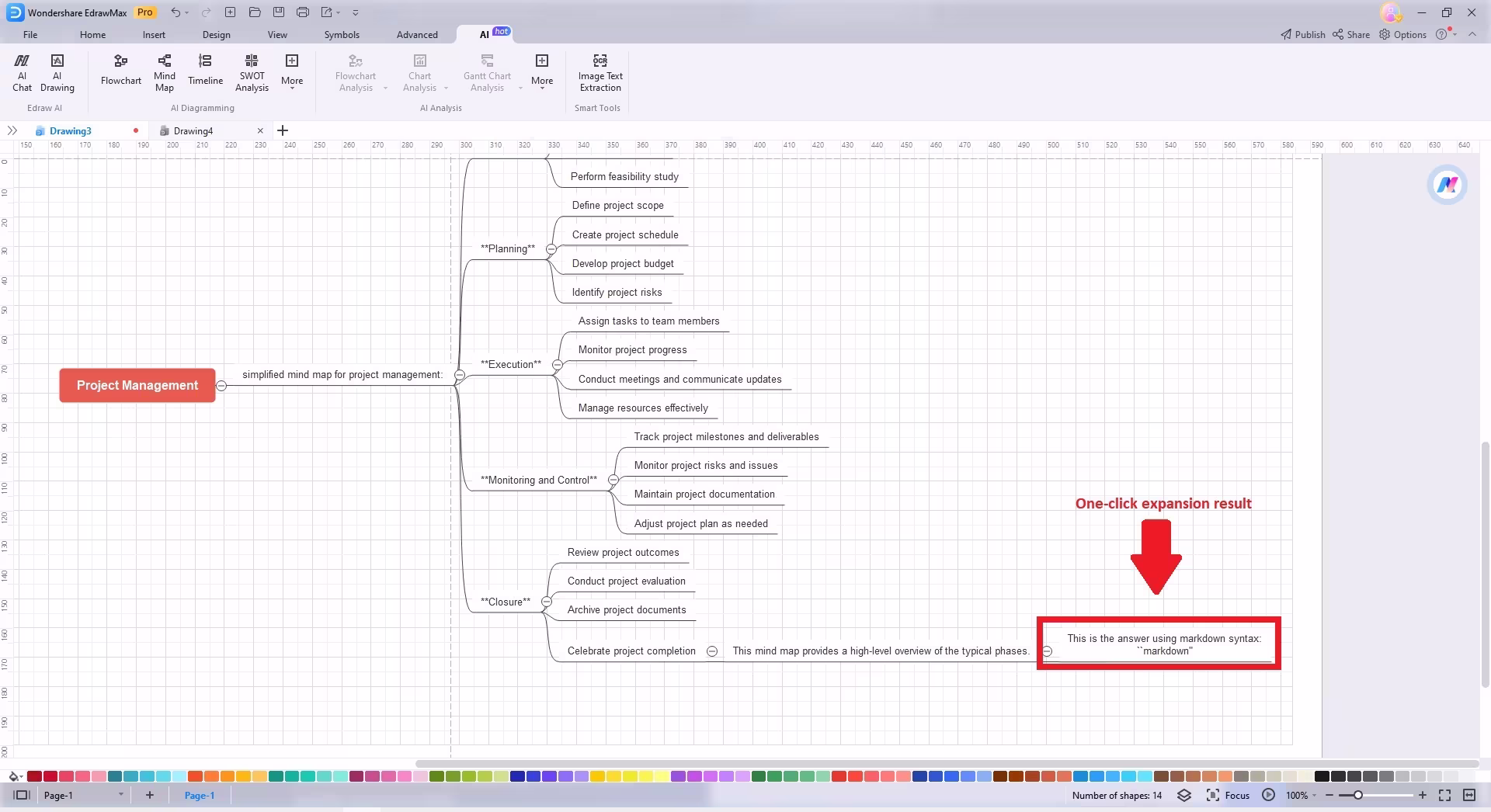
Task: Expand the left side panel chevrons
Action: pyautogui.click(x=12, y=130)
